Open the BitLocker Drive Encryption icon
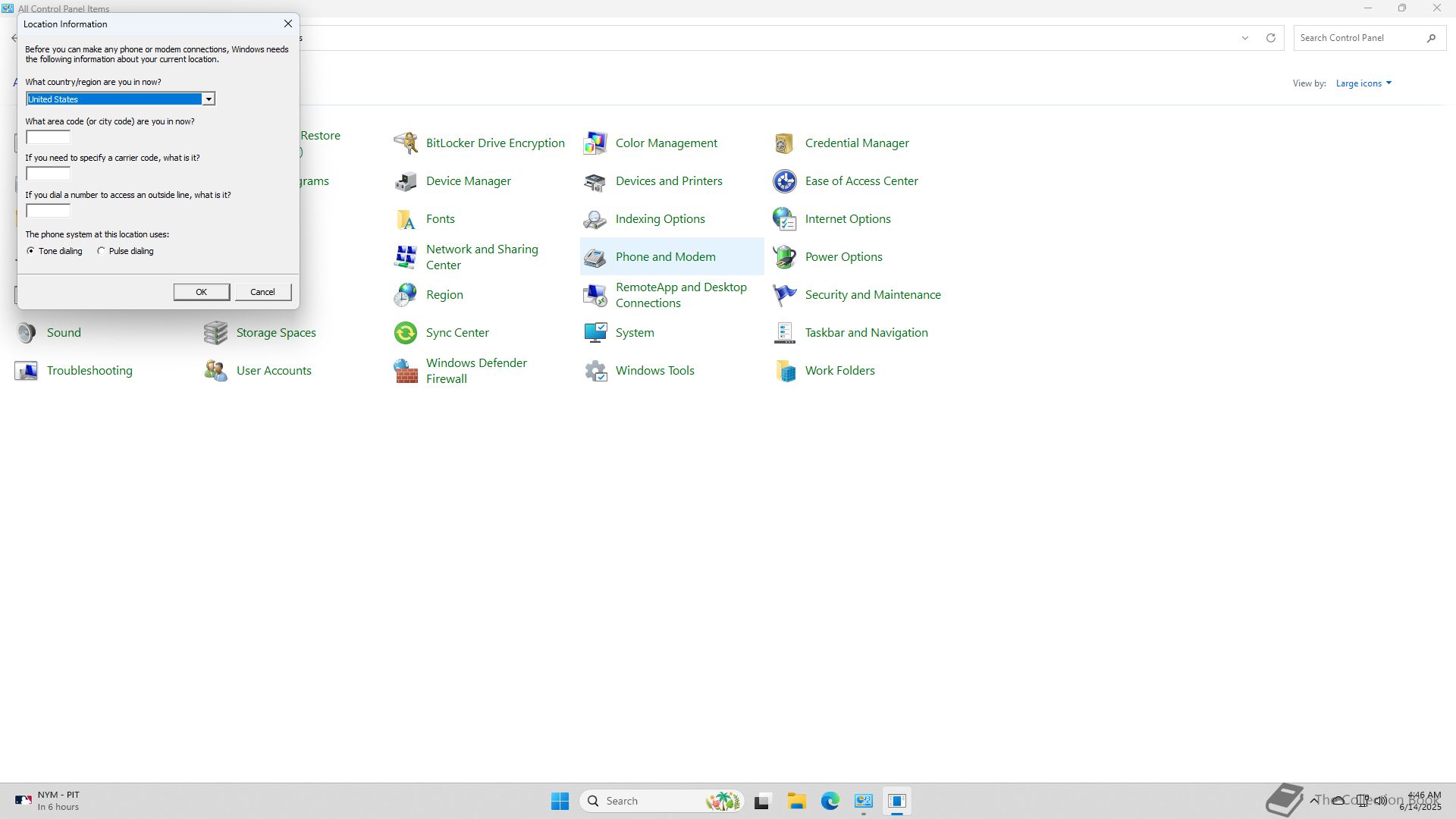 coord(406,143)
